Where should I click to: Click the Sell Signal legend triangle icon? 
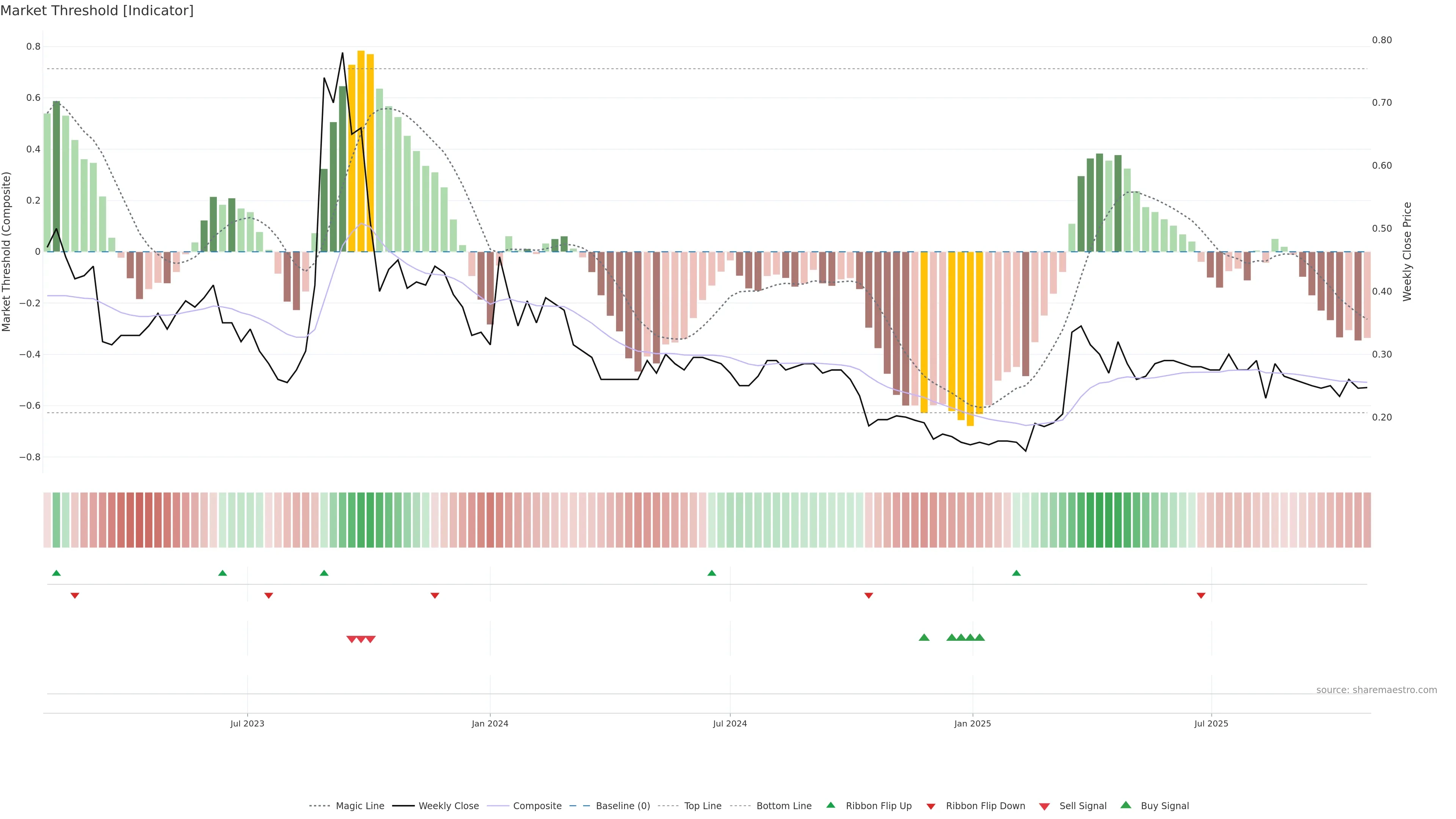click(1044, 806)
